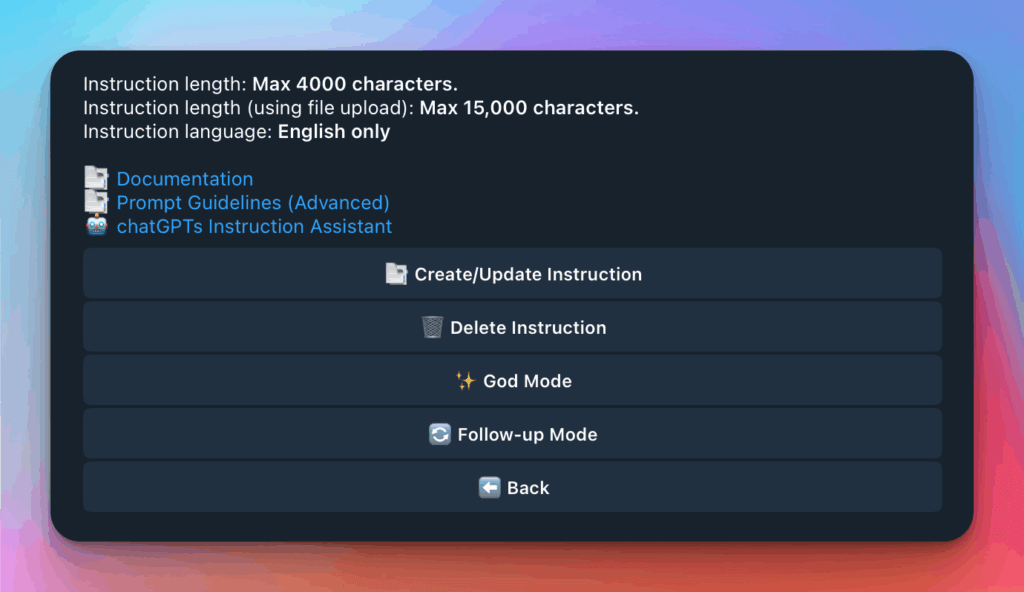Click the circular arrows Follow-up icon
Viewport: 1024px width, 592px height.
click(440, 435)
